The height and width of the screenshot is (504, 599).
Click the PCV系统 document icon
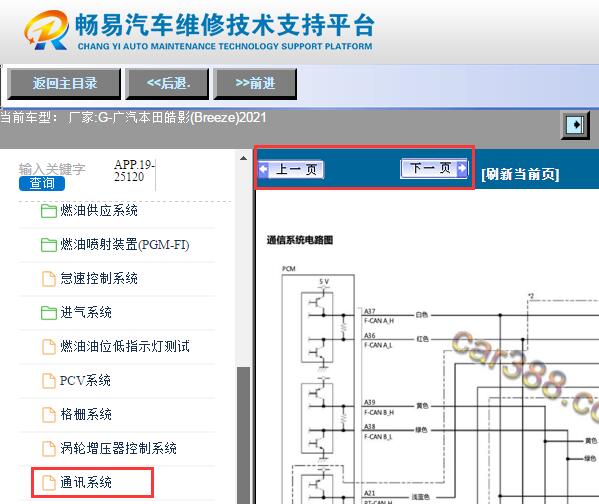point(49,381)
